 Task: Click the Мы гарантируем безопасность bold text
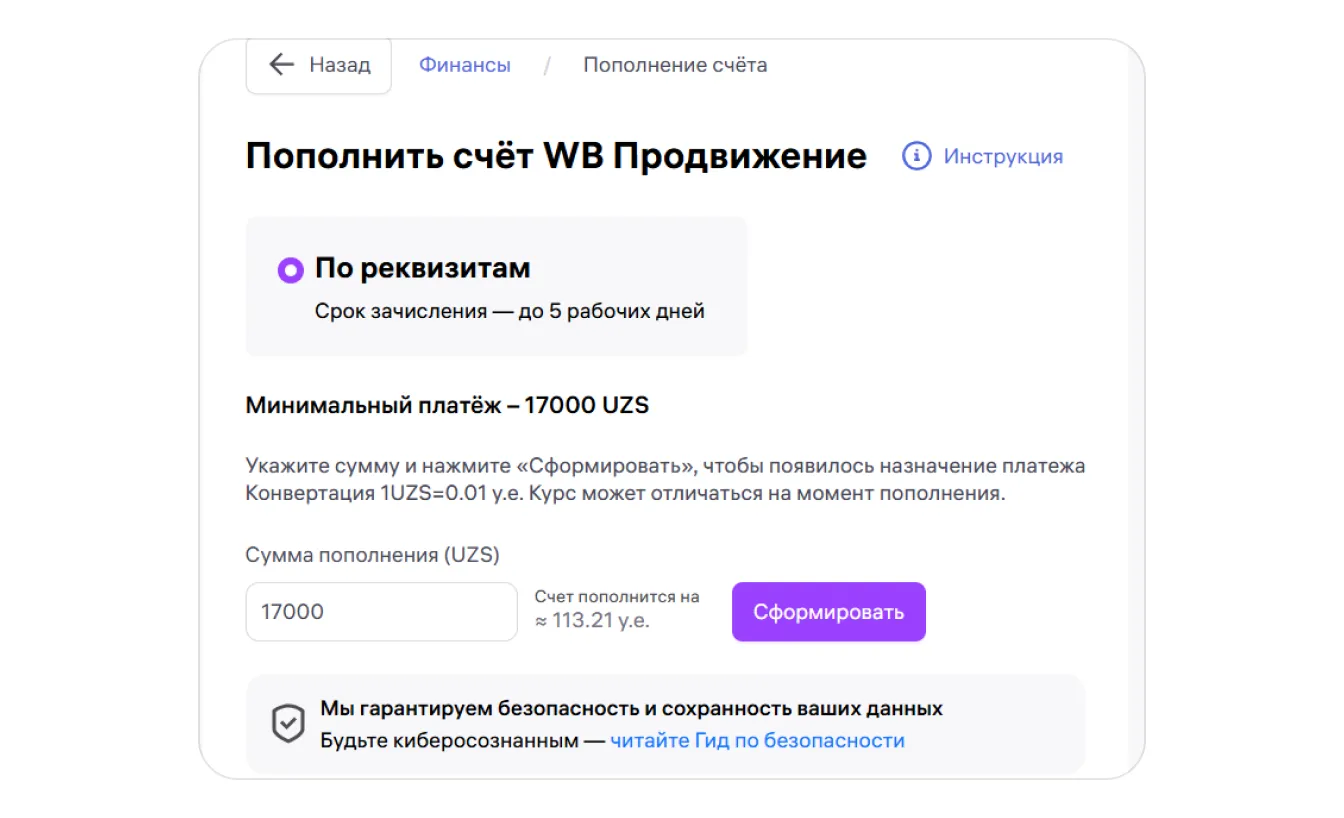click(x=631, y=708)
